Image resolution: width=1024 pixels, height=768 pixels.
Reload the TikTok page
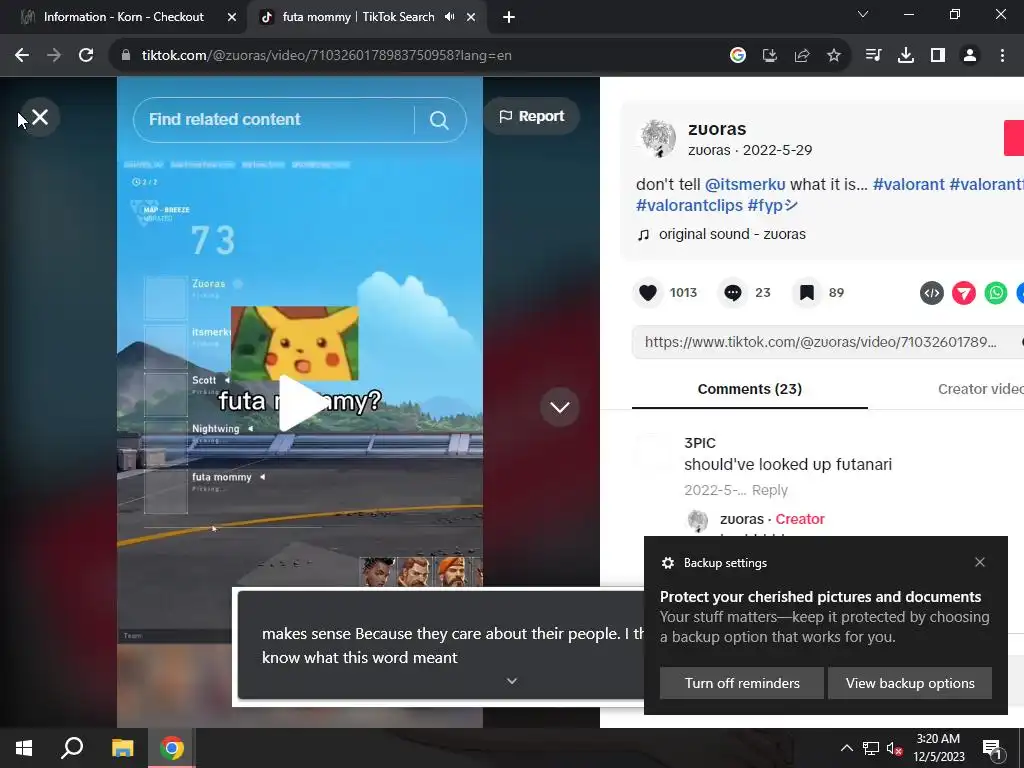click(x=86, y=56)
